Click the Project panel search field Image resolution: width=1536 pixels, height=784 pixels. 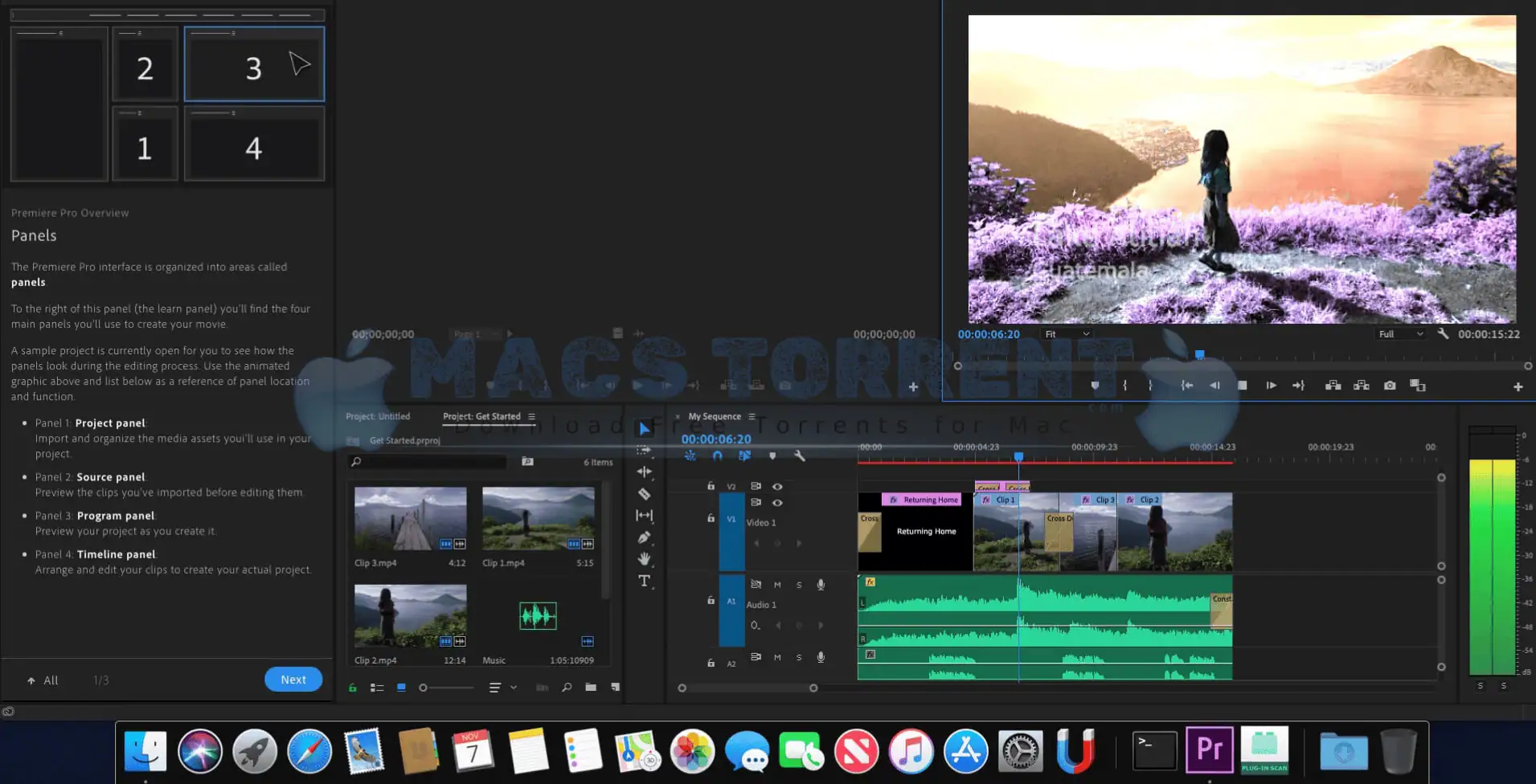pos(428,462)
